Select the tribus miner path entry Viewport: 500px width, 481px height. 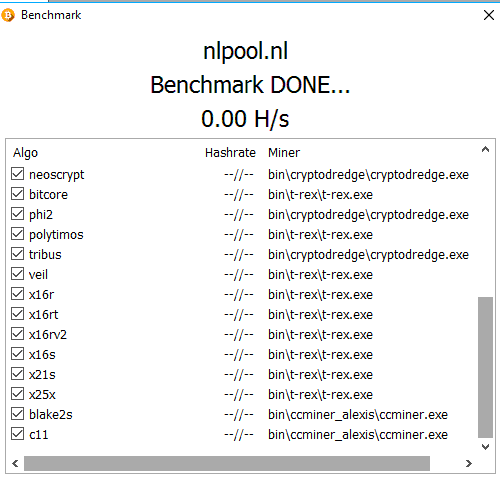368,255
